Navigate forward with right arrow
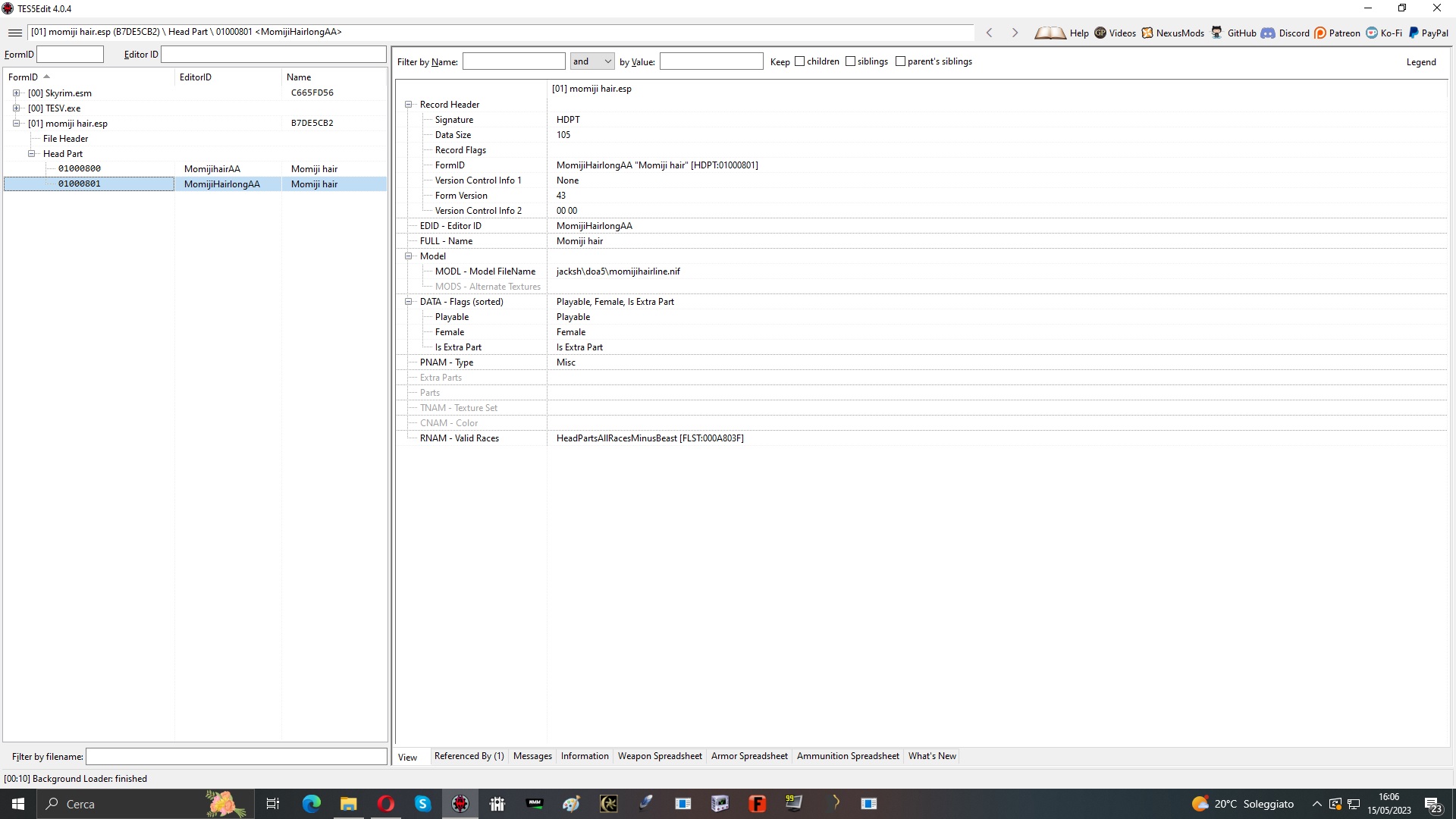This screenshot has width=1456, height=819. [x=1015, y=33]
